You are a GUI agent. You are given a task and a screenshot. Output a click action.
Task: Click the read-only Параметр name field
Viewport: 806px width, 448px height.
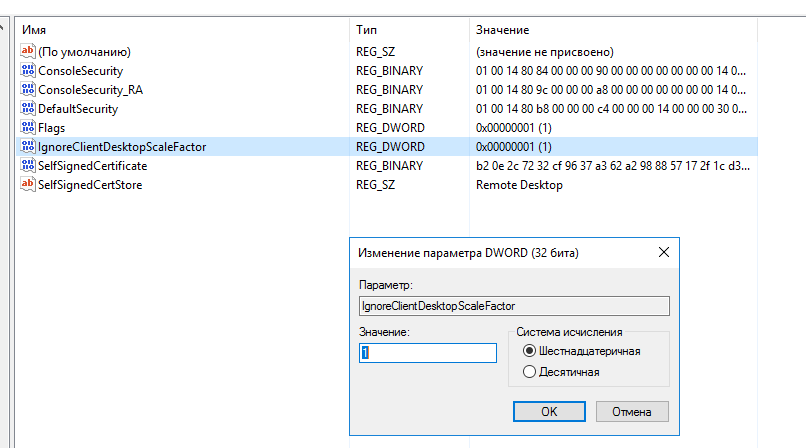pos(514,306)
